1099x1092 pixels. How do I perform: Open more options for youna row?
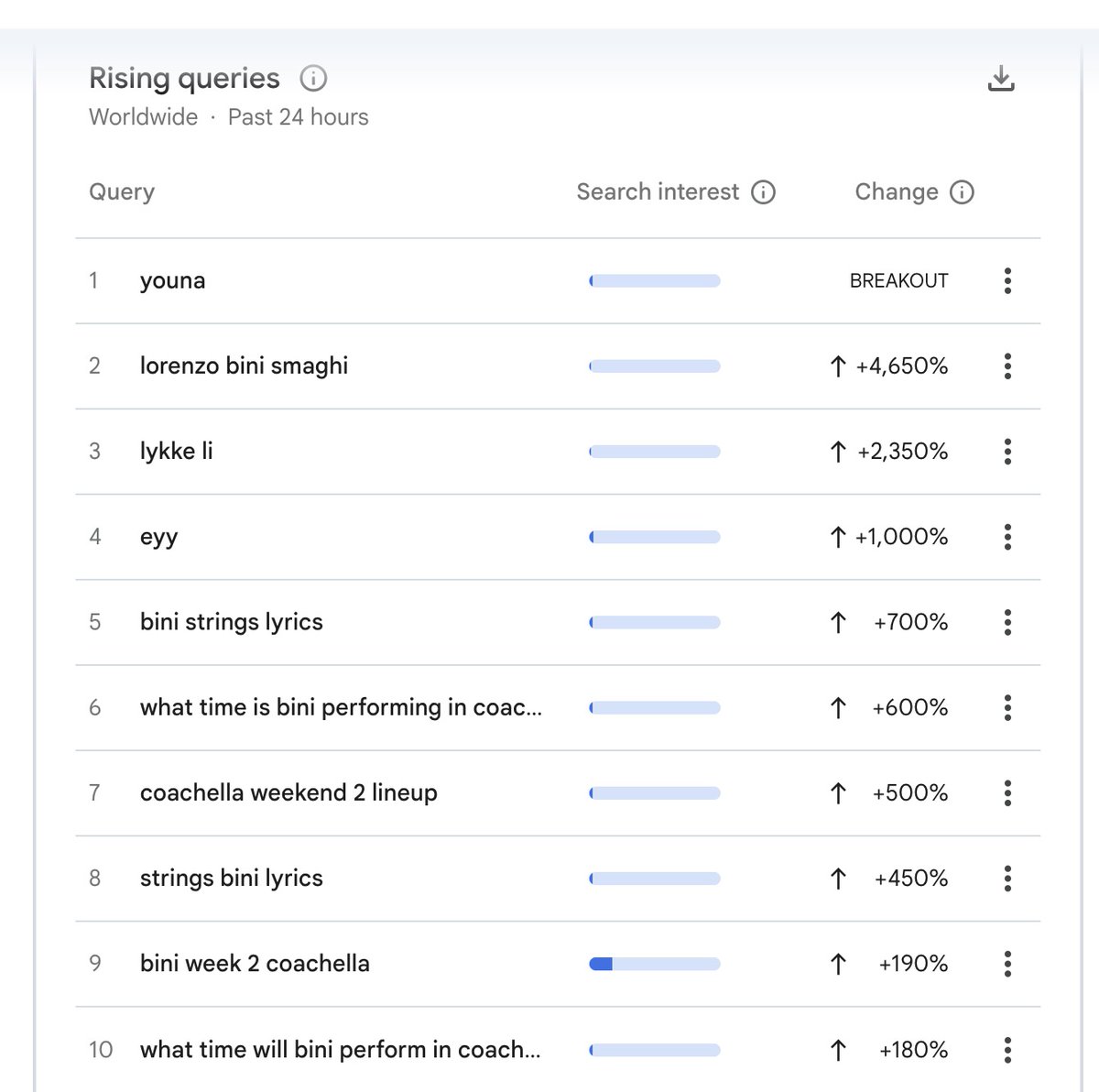click(x=1007, y=280)
